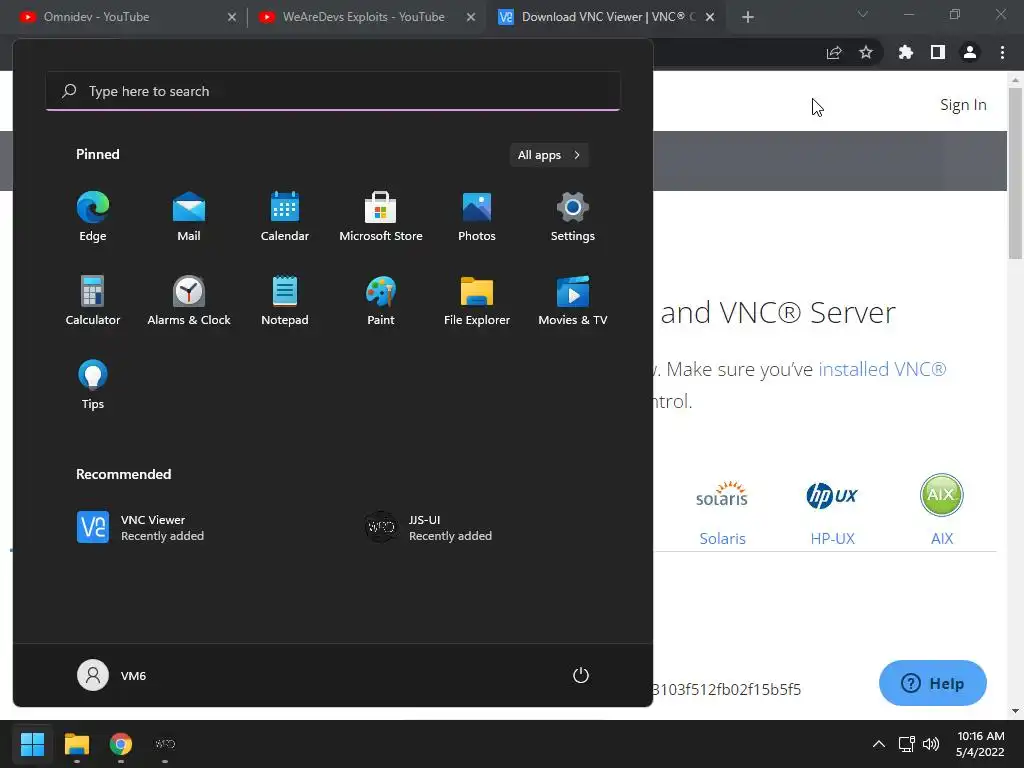Open Chrome extensions puzzle icon
Image resolution: width=1024 pixels, height=768 pixels.
click(x=905, y=52)
